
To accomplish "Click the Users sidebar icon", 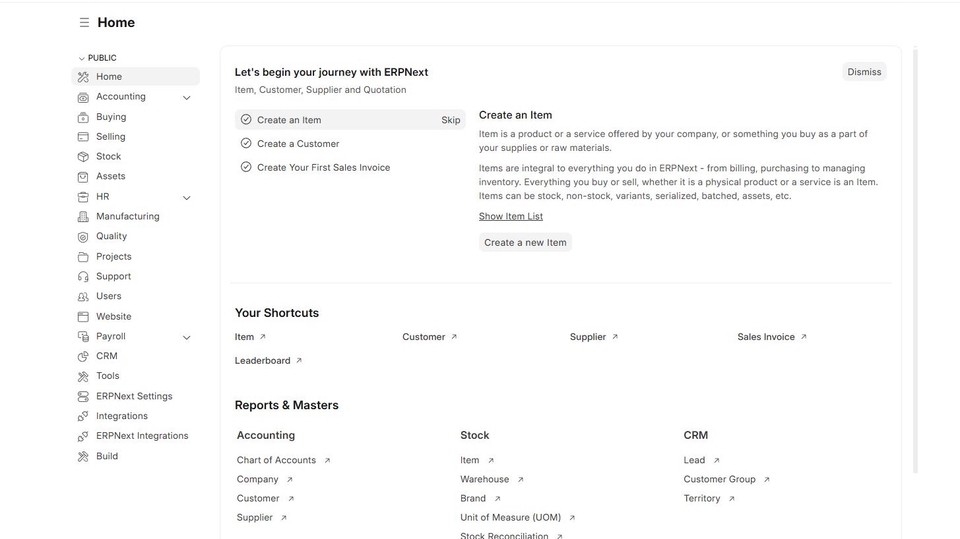I will 83,296.
